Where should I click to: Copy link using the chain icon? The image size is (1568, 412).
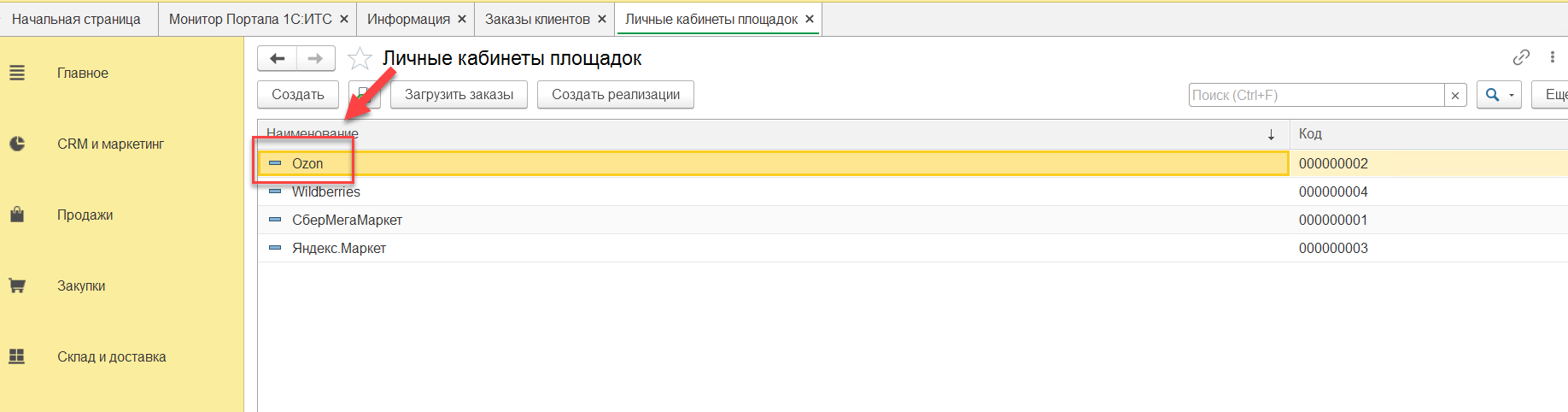tap(1521, 57)
